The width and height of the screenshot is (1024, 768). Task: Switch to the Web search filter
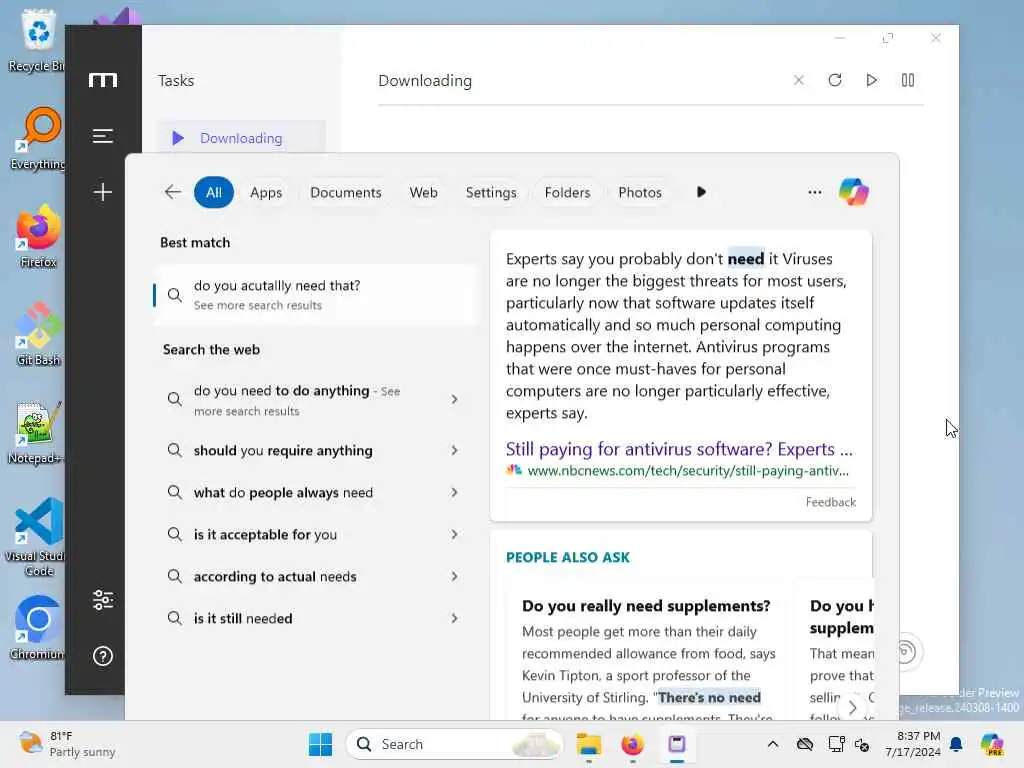coord(423,193)
